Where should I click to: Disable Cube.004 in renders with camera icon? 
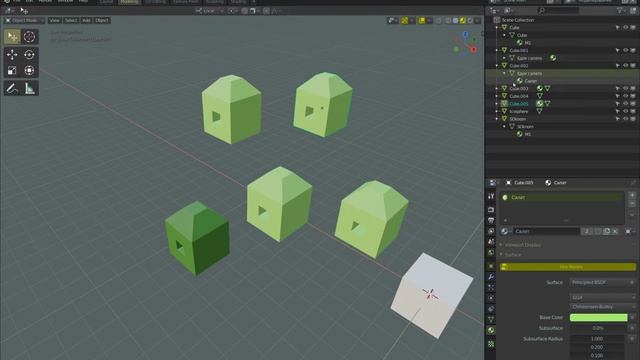point(633,96)
